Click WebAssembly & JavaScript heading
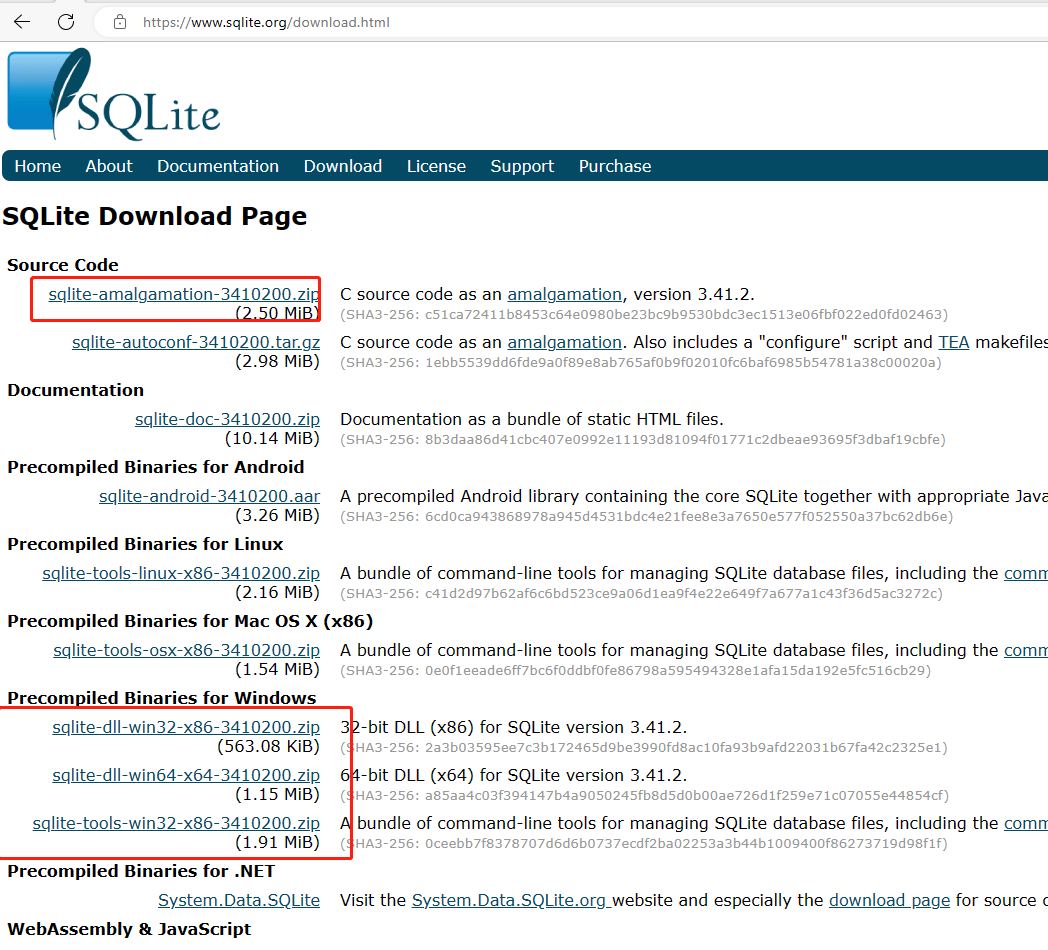 (129, 929)
